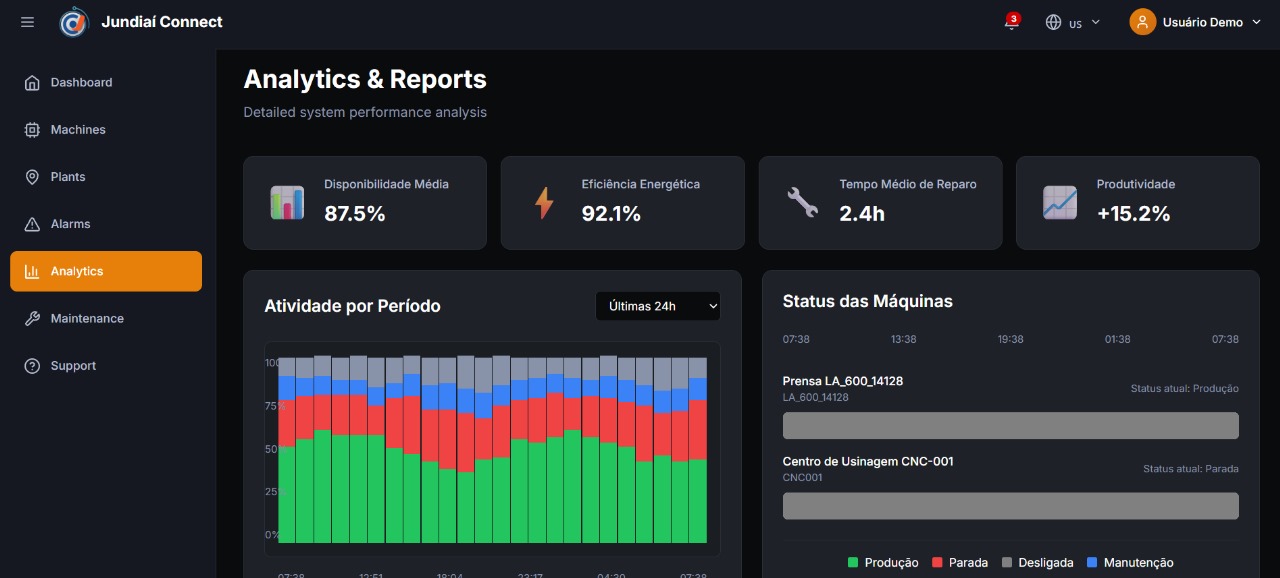Click the Produtividade trend chart icon
The image size is (1280, 578).
click(1059, 203)
